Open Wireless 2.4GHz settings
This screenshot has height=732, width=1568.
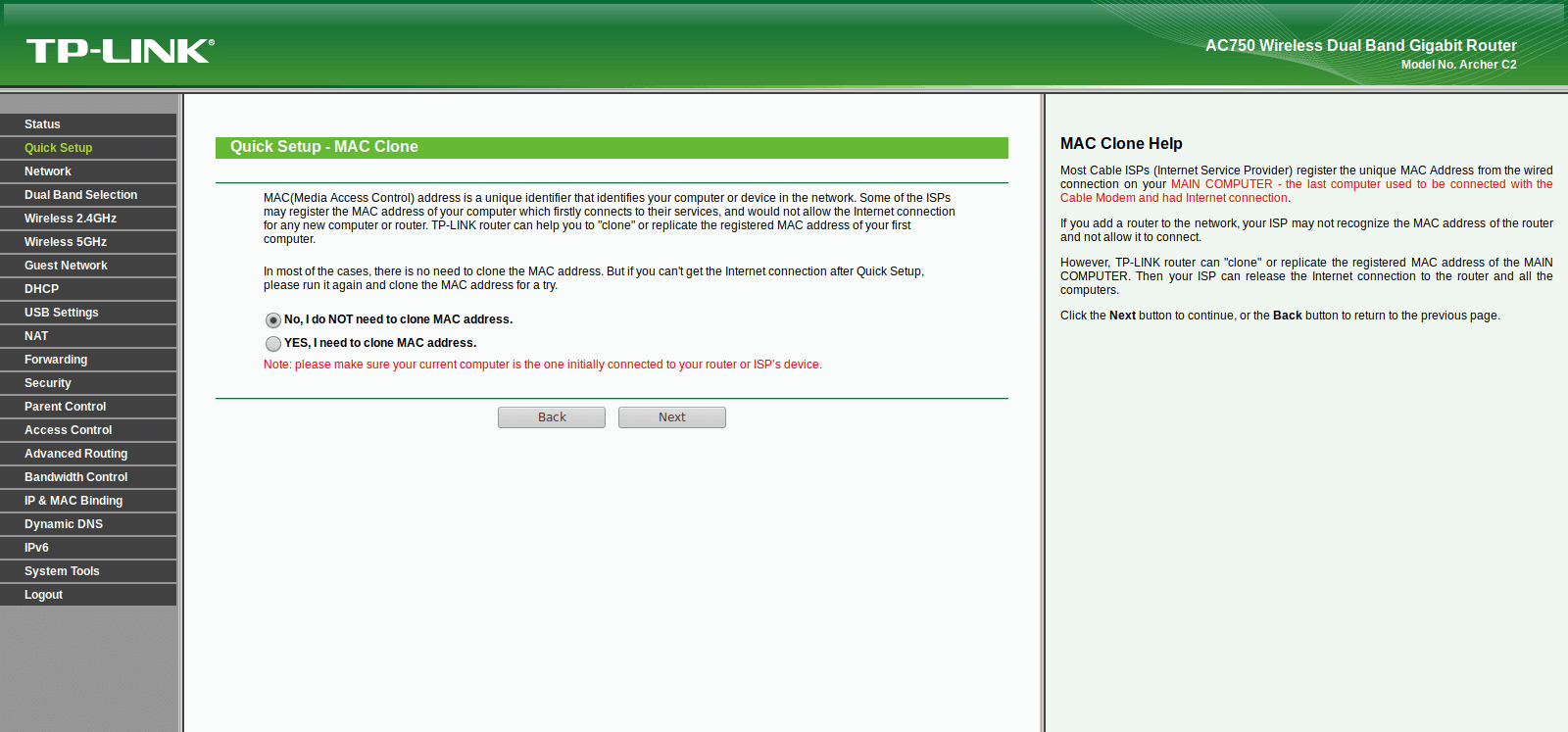pos(88,219)
